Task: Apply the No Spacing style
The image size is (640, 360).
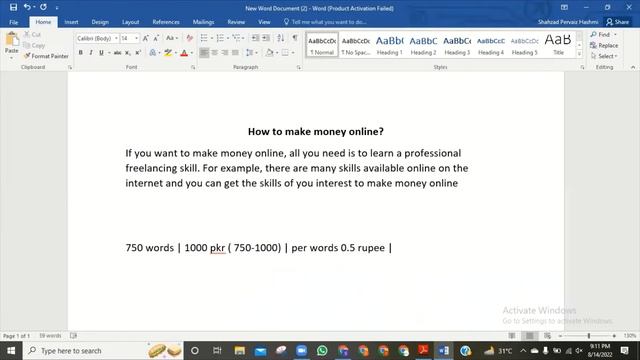Action: [356, 45]
